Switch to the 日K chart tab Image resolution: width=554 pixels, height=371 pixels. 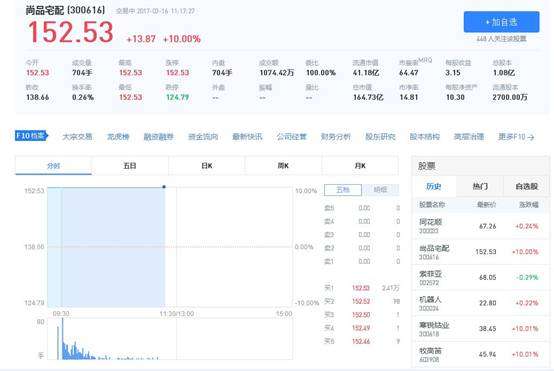[x=207, y=166]
